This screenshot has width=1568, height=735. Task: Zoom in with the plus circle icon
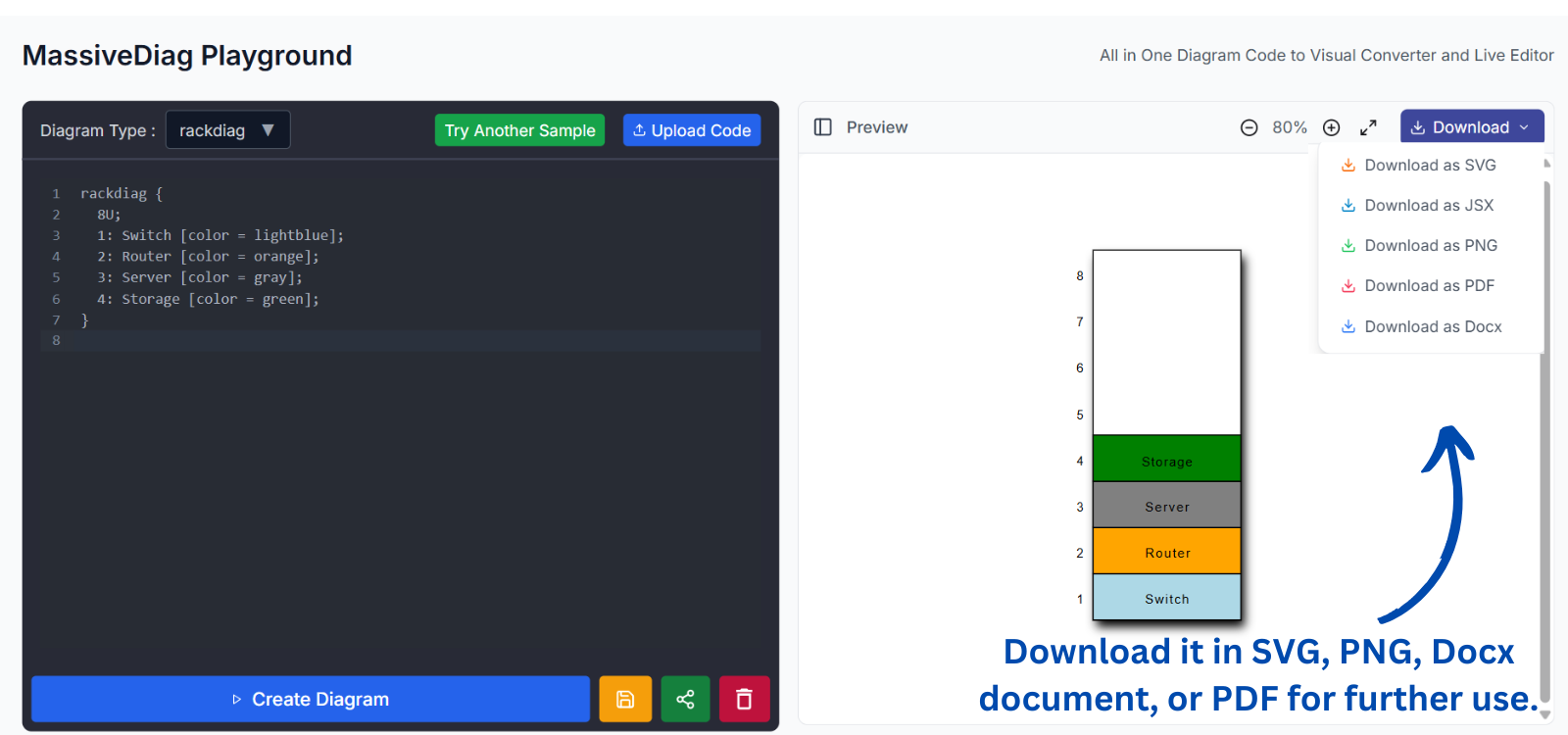(1331, 127)
